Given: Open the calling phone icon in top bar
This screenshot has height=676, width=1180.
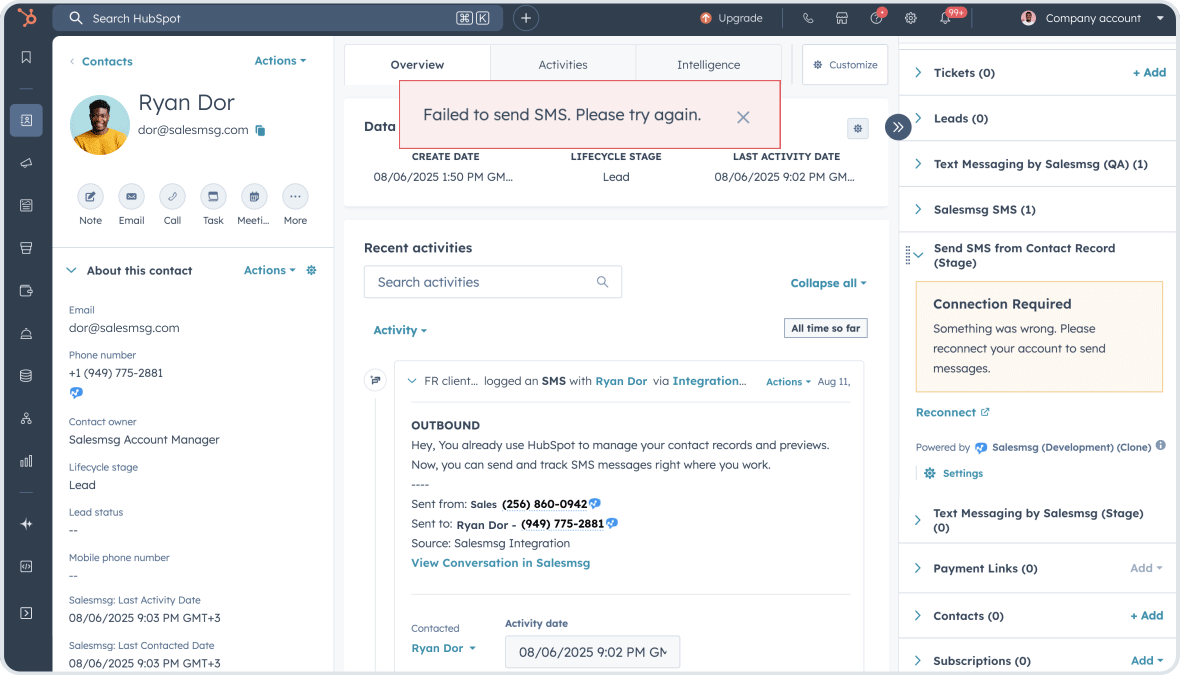Looking at the screenshot, I should point(807,18).
